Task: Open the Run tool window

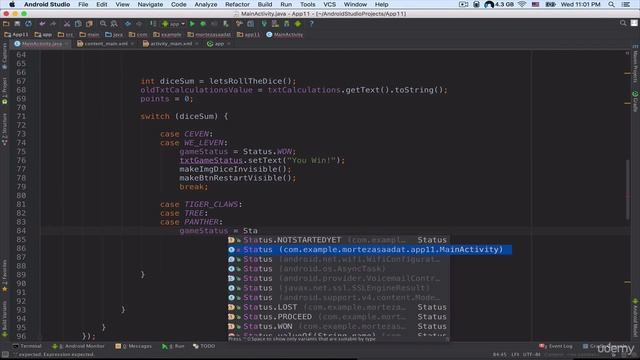Action: coord(173,346)
